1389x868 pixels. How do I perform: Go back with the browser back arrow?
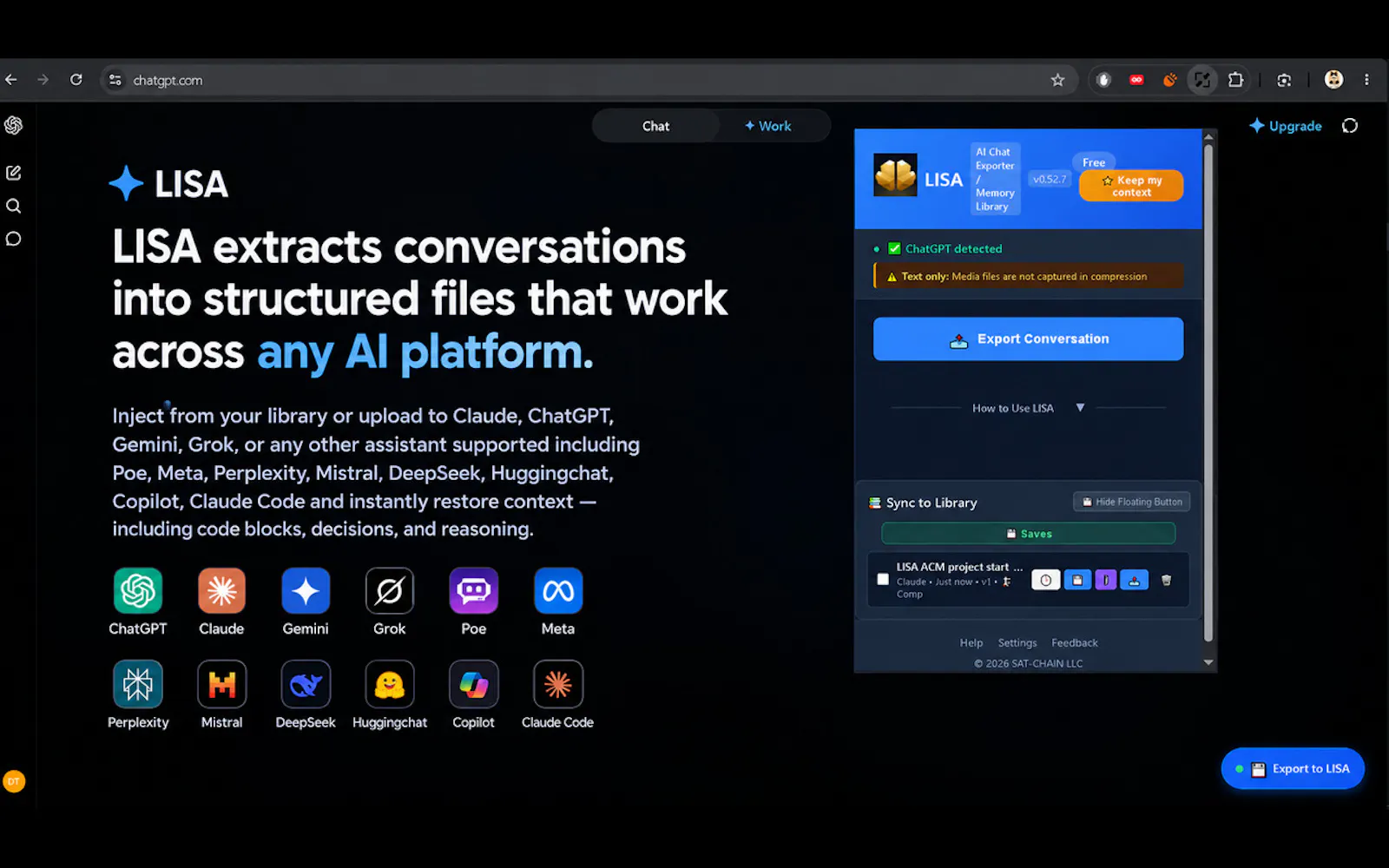[11, 80]
